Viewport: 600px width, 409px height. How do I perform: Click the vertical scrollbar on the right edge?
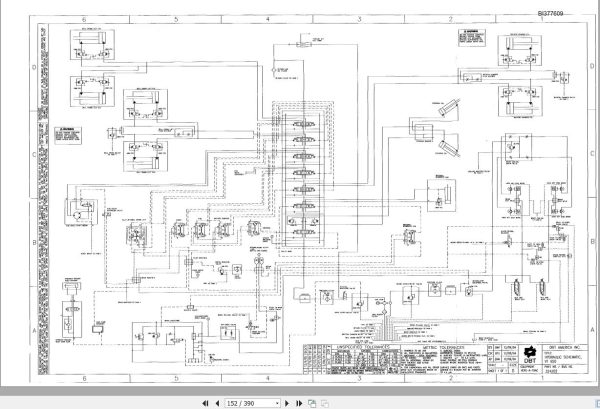(x=598, y=199)
